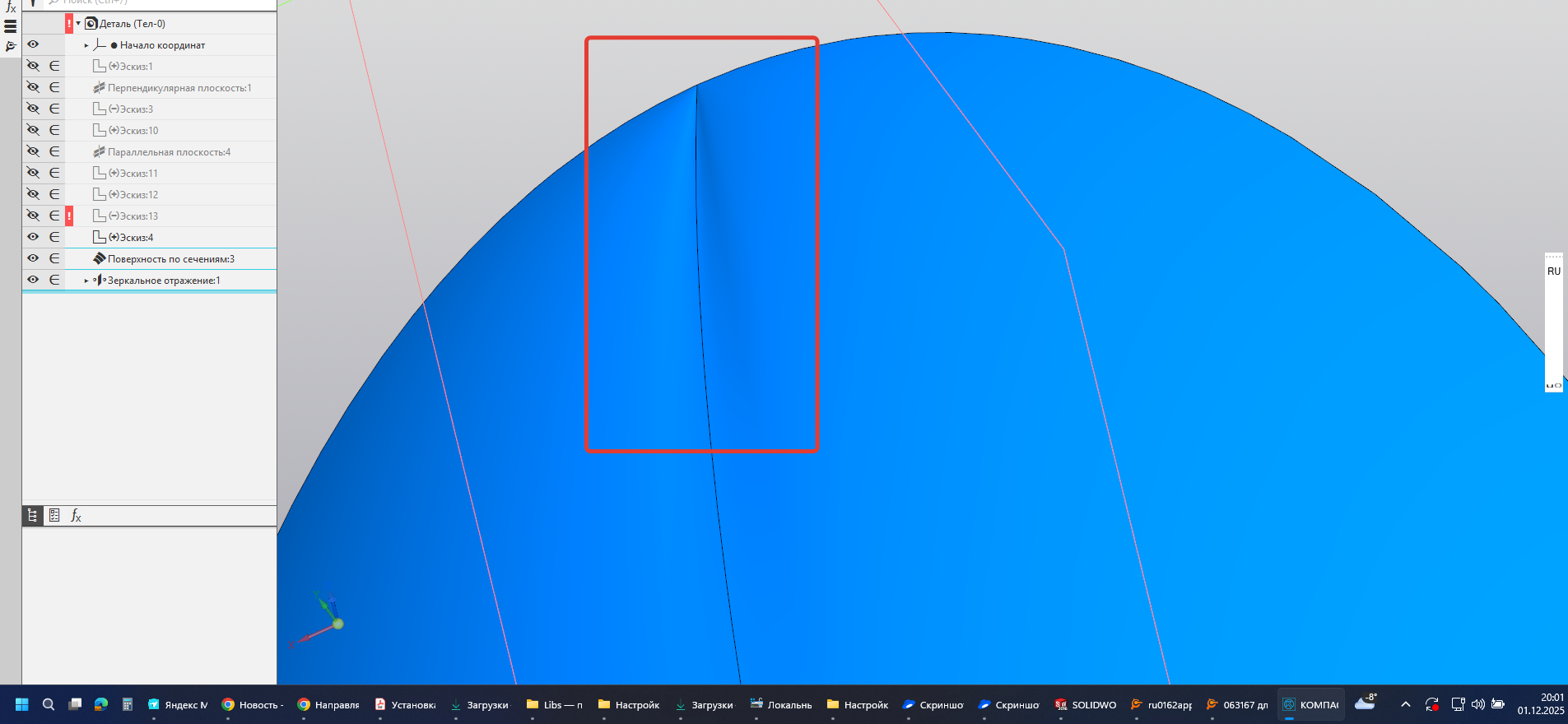Toggle visibility of Параллельная плоскость:4
1568x724 pixels.
point(33,151)
